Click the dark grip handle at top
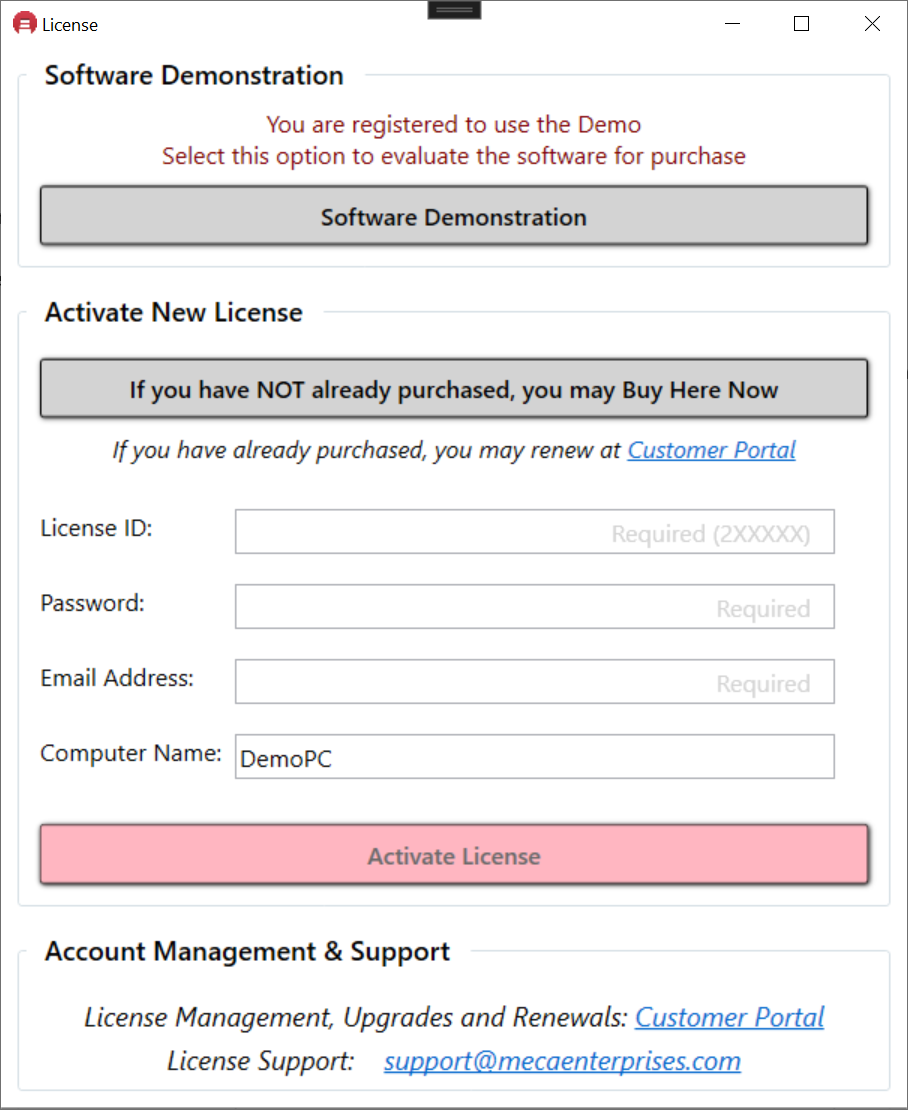Image resolution: width=908 pixels, height=1110 pixels. pyautogui.click(x=454, y=10)
